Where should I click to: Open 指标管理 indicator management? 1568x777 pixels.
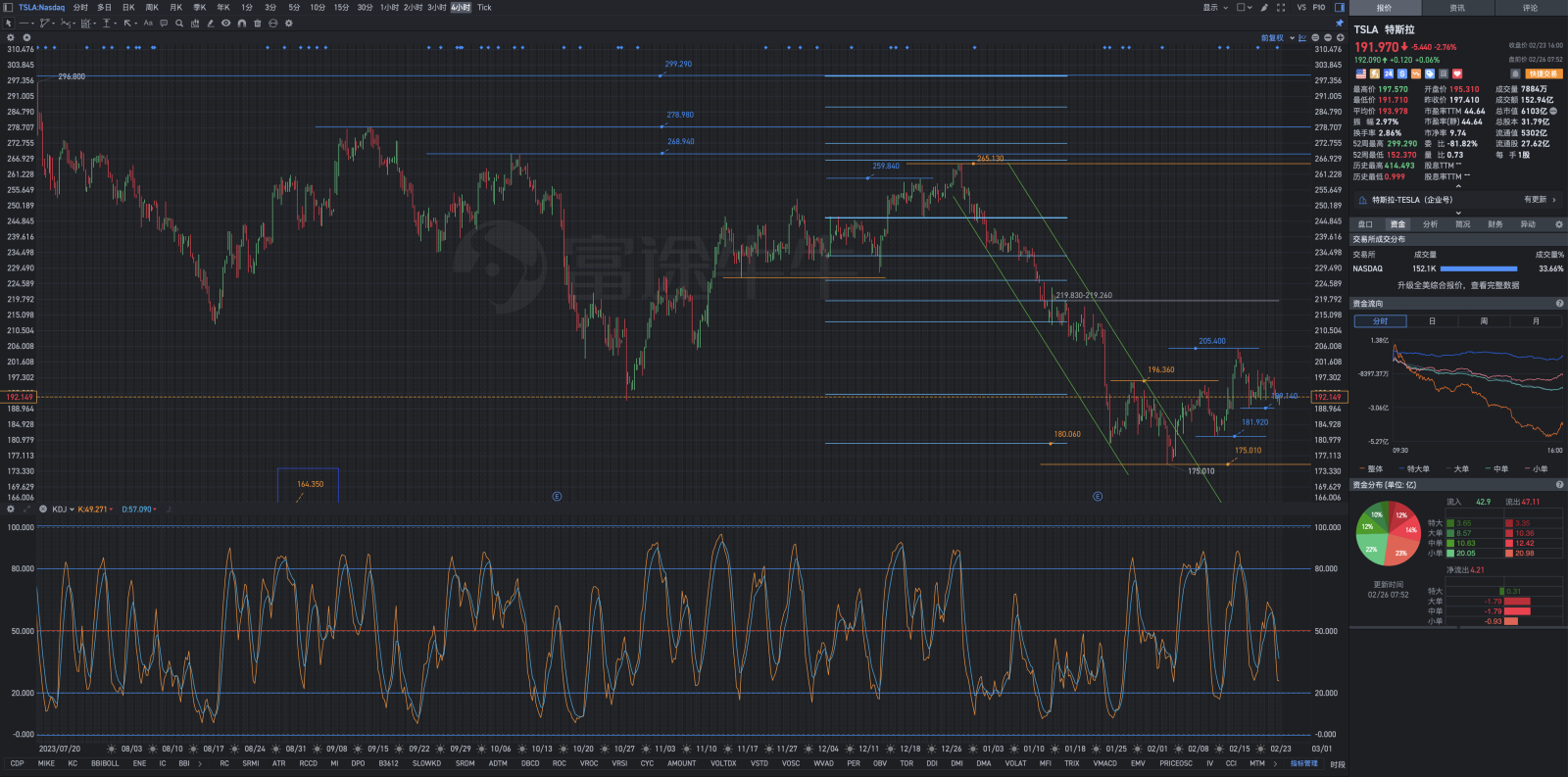click(1303, 763)
